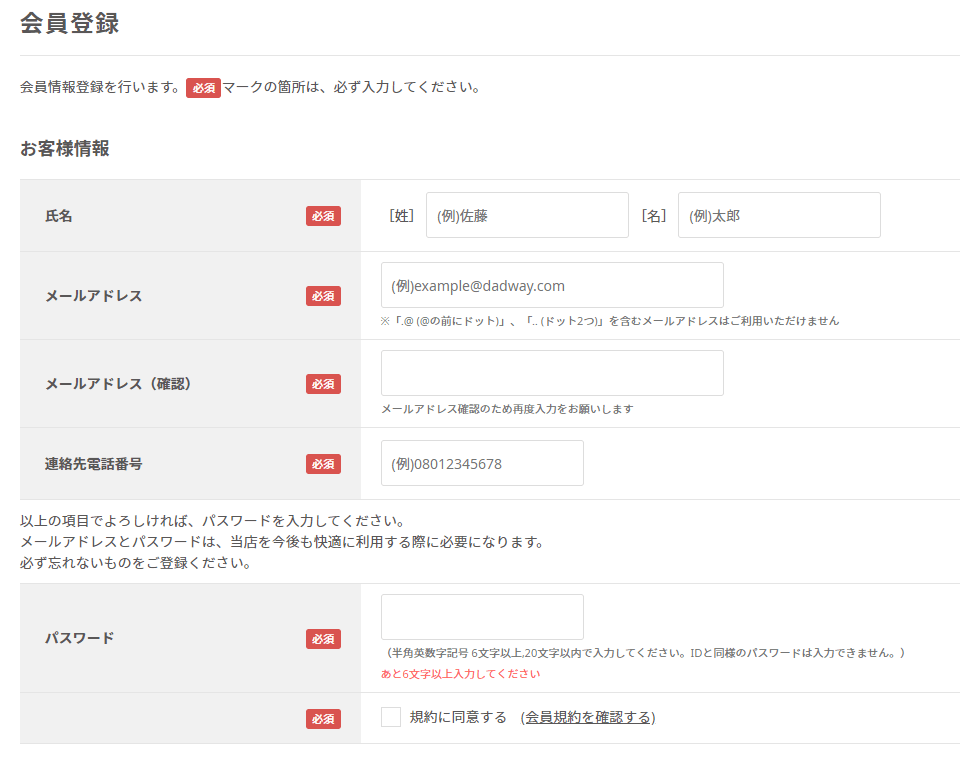Select the 連絡先電話番号 input field
Screen dimensions: 960x773
[482, 463]
